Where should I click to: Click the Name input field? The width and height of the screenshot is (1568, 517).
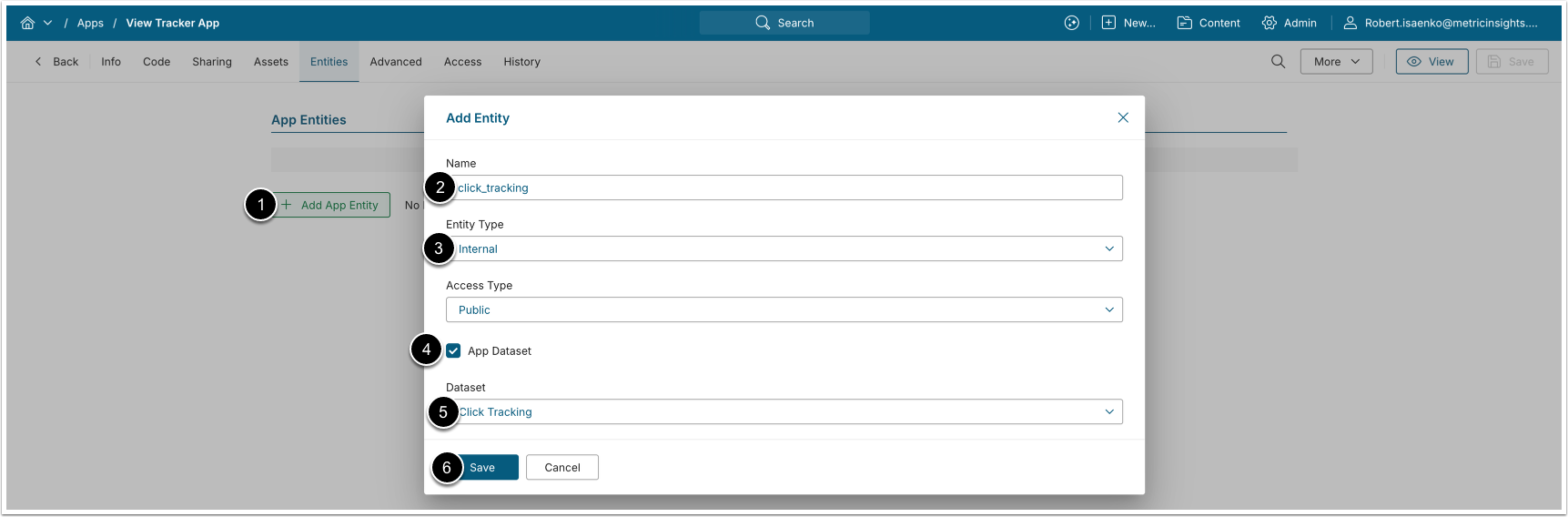784,188
